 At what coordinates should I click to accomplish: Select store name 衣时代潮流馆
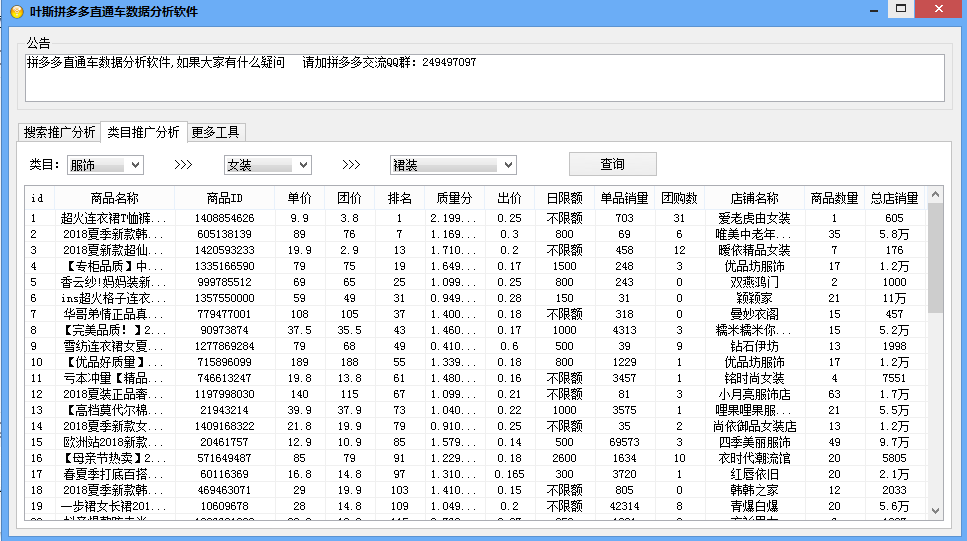tap(754, 458)
